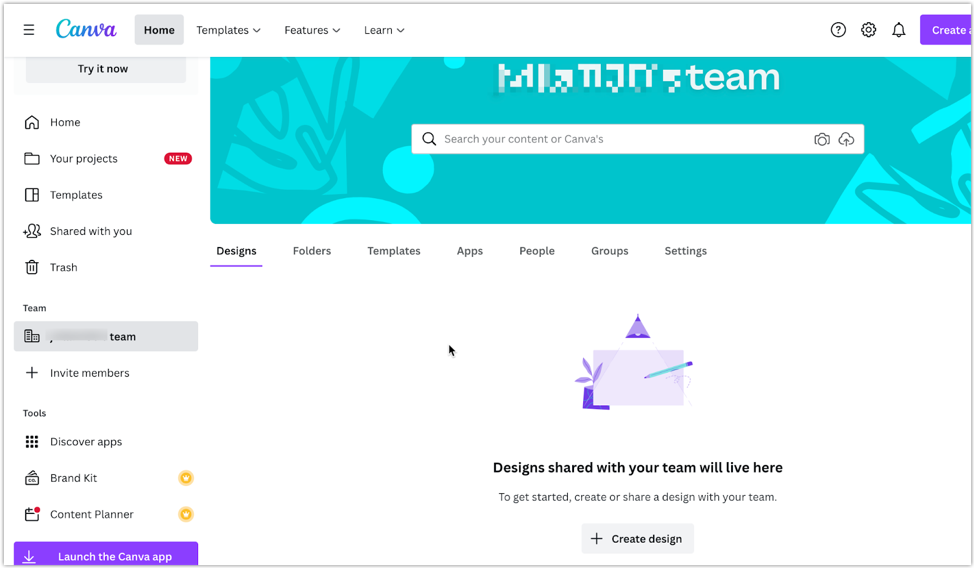Click the Content Planner calendar icon

[32, 514]
